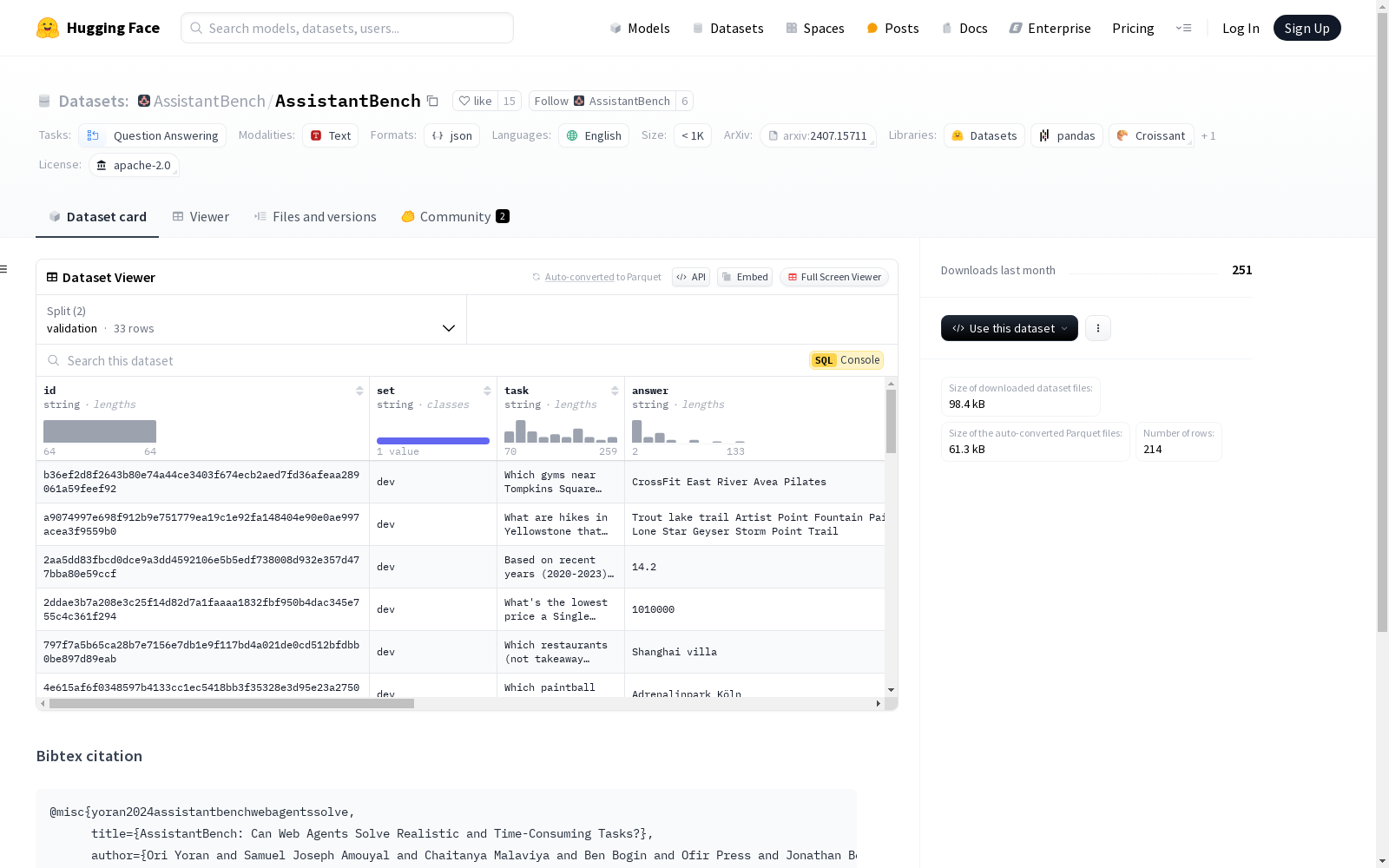The height and width of the screenshot is (868, 1389).
Task: Click the Croissant library tag
Action: tap(1151, 135)
